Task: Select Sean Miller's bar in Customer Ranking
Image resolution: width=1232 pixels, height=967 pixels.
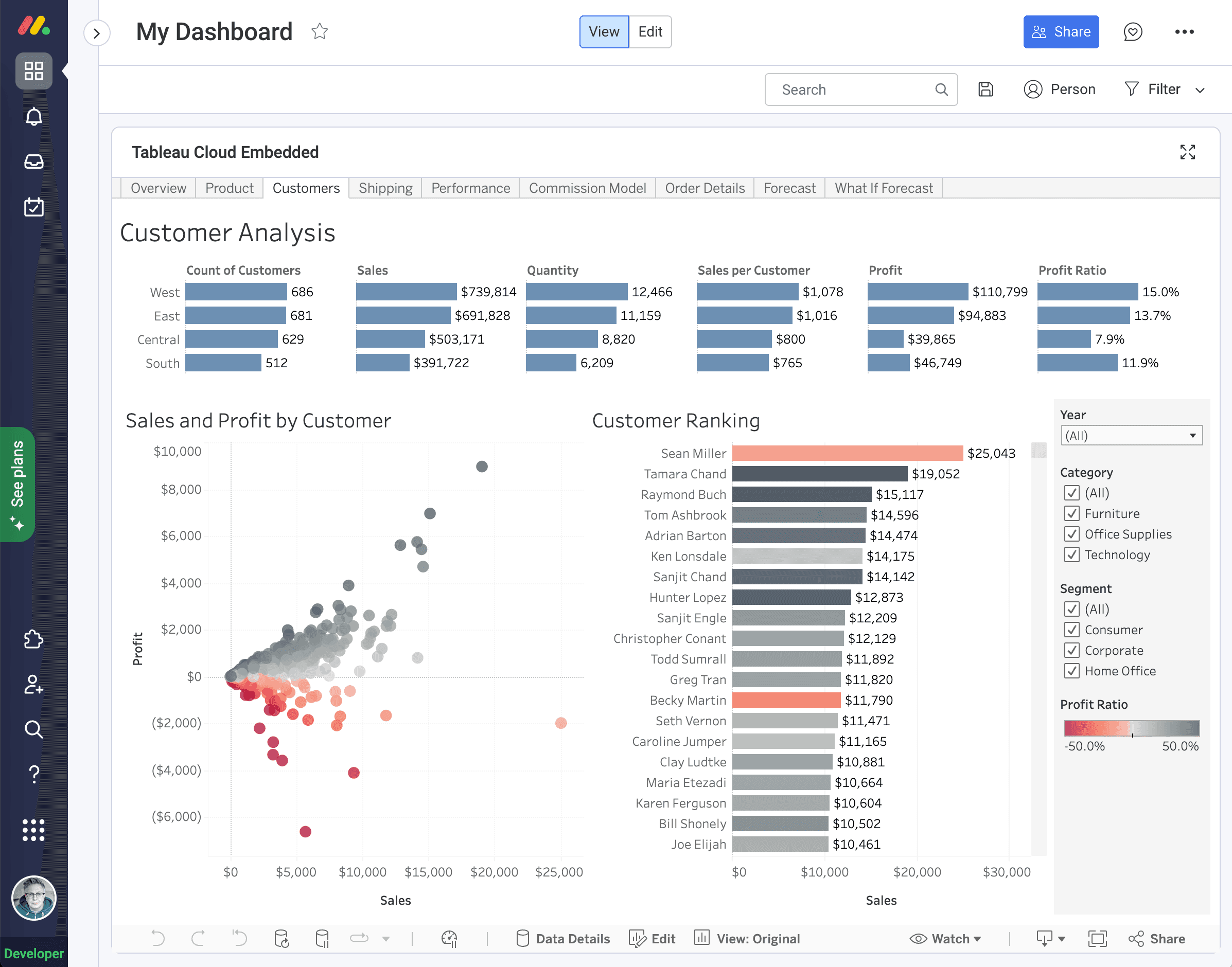Action: coord(848,453)
